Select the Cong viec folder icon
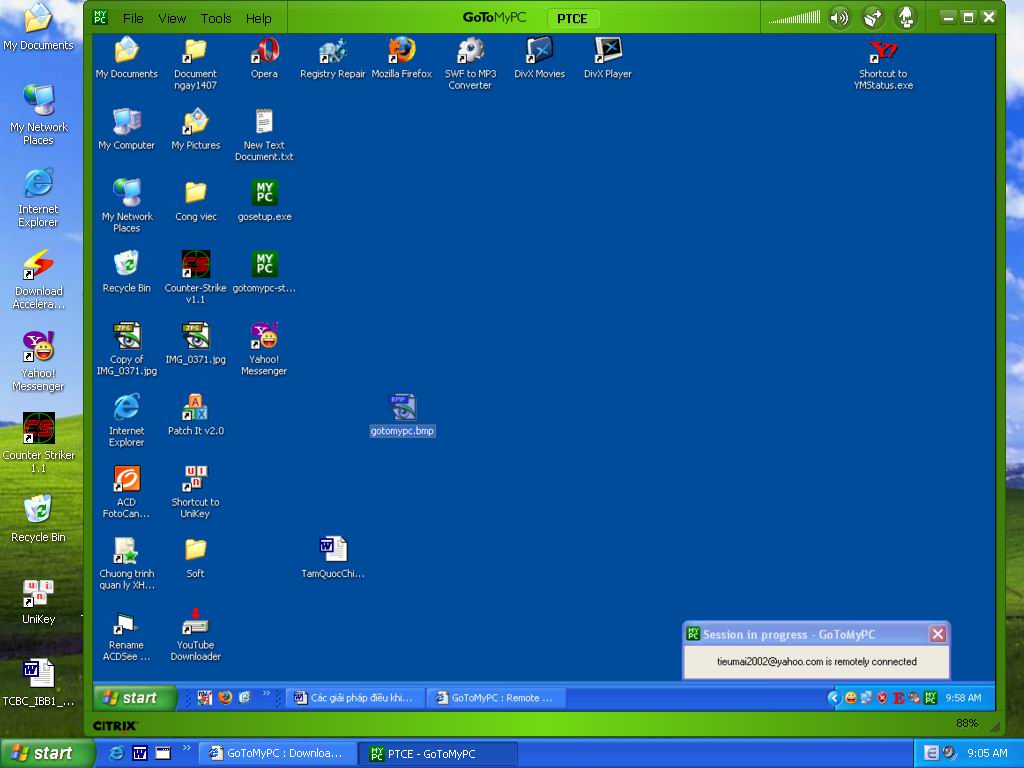The width and height of the screenshot is (1024, 768). 196,201
